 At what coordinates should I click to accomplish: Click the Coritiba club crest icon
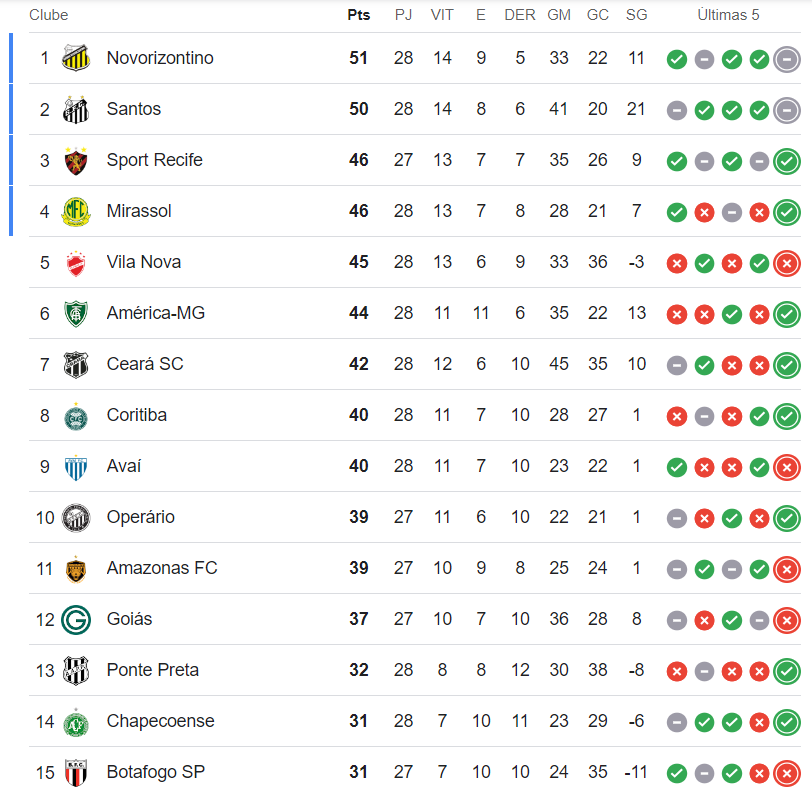point(76,415)
